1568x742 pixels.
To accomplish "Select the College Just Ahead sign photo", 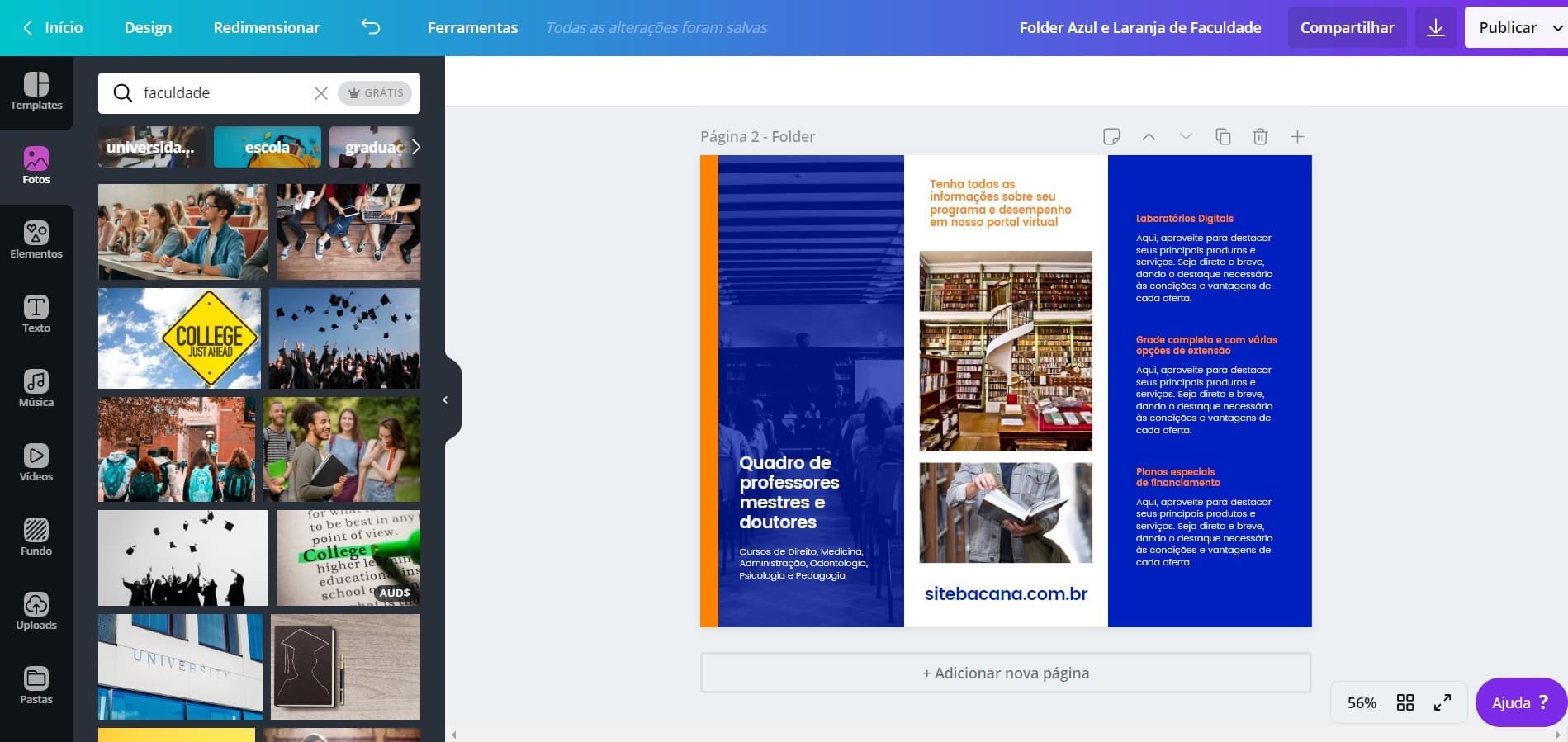I will point(179,338).
